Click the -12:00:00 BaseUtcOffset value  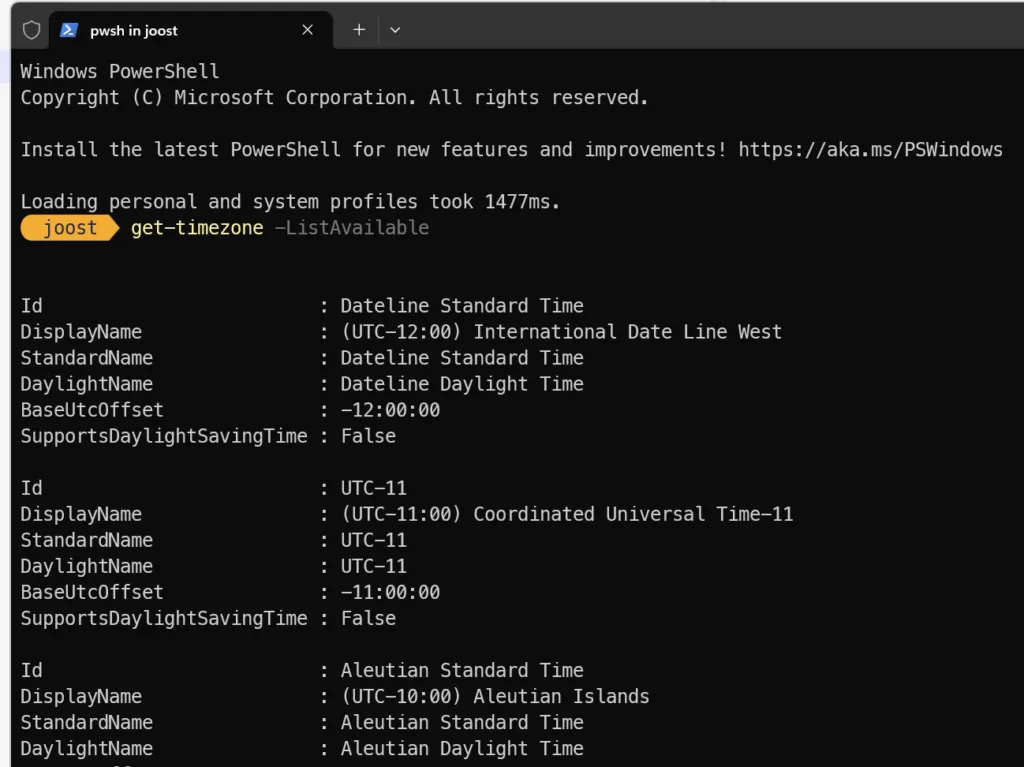(390, 410)
